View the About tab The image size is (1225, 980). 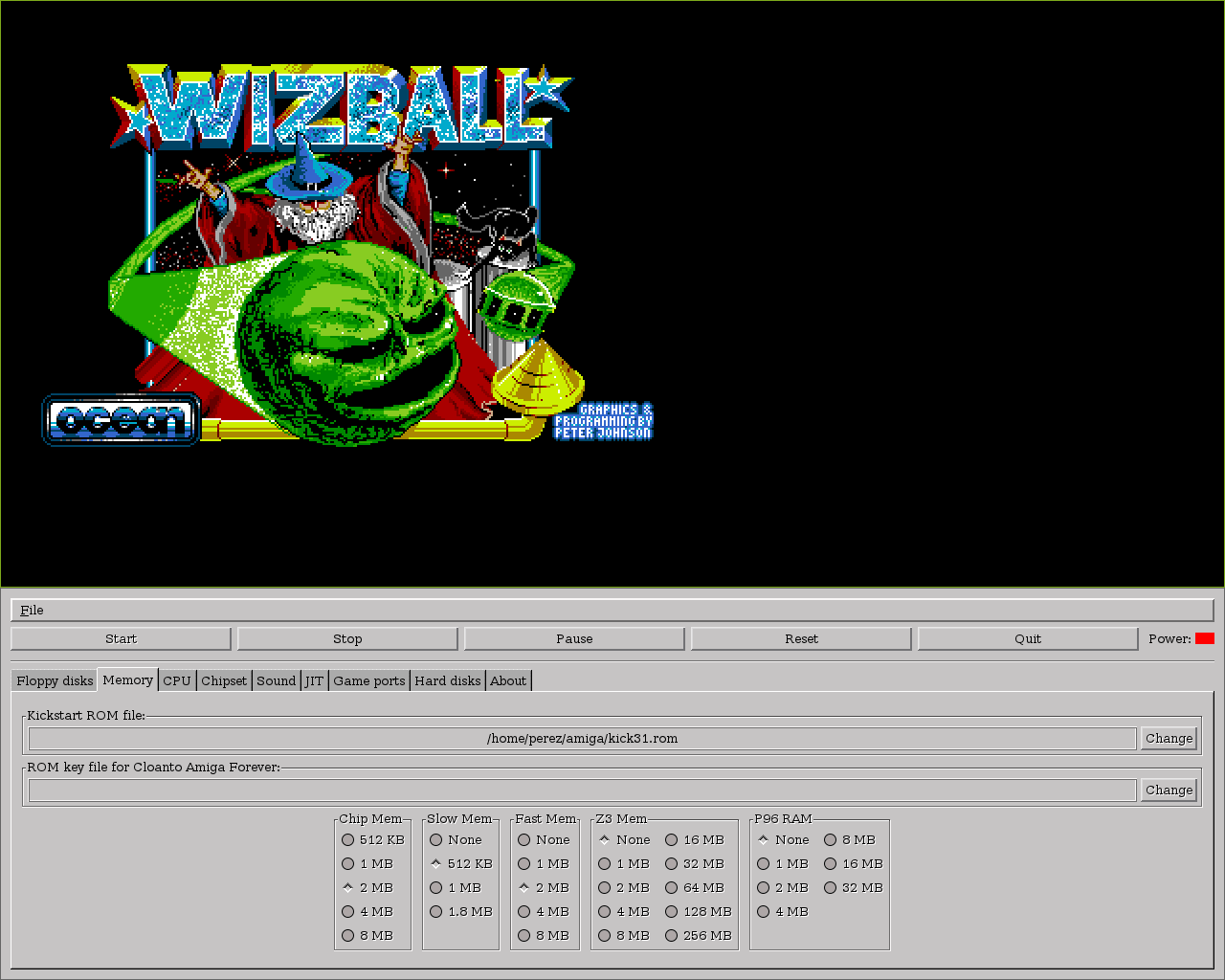[508, 680]
